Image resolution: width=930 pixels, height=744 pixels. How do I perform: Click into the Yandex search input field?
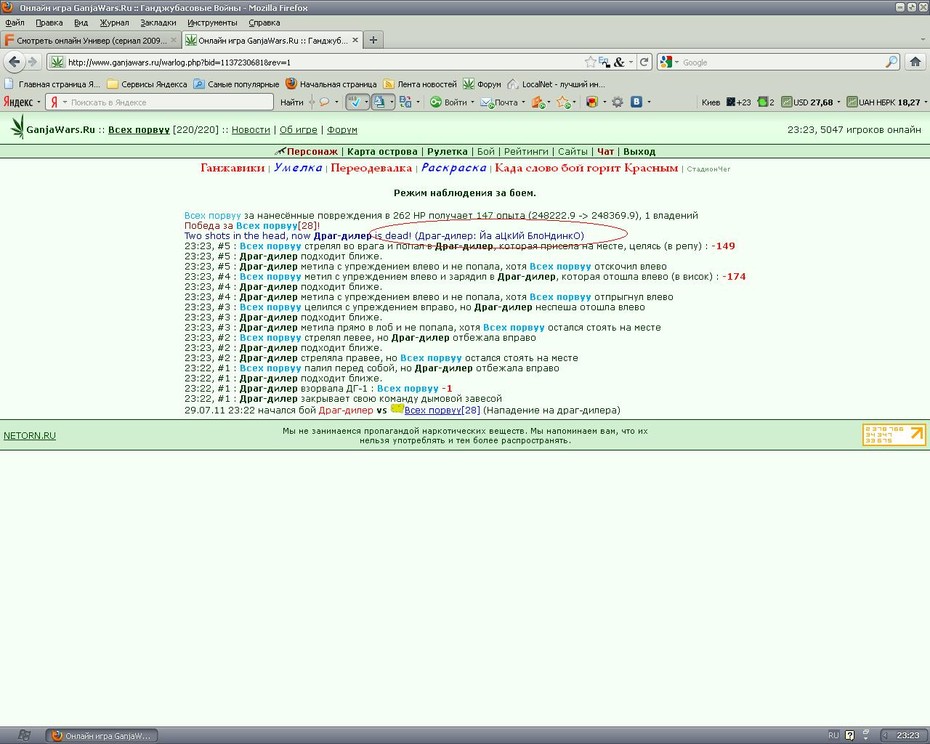169,102
